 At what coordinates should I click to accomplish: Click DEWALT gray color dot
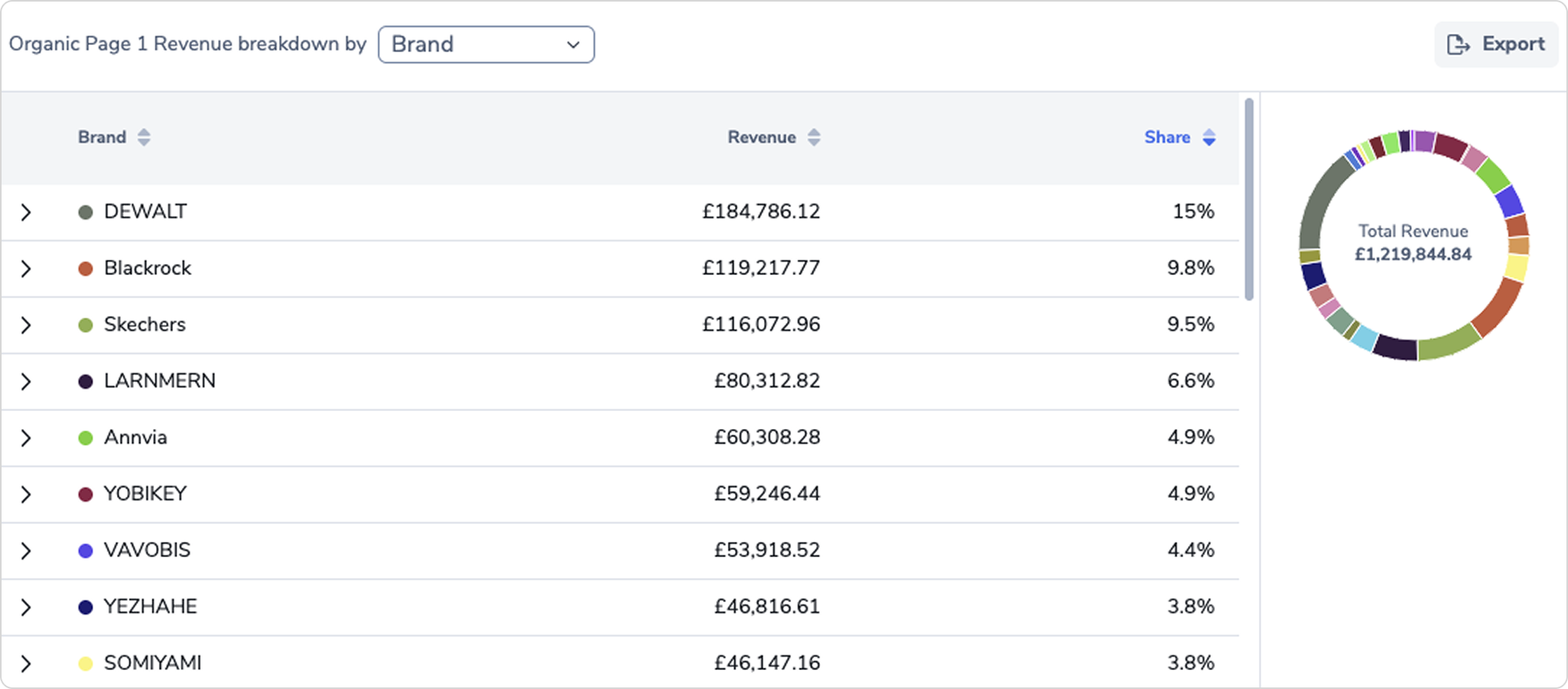pos(85,212)
